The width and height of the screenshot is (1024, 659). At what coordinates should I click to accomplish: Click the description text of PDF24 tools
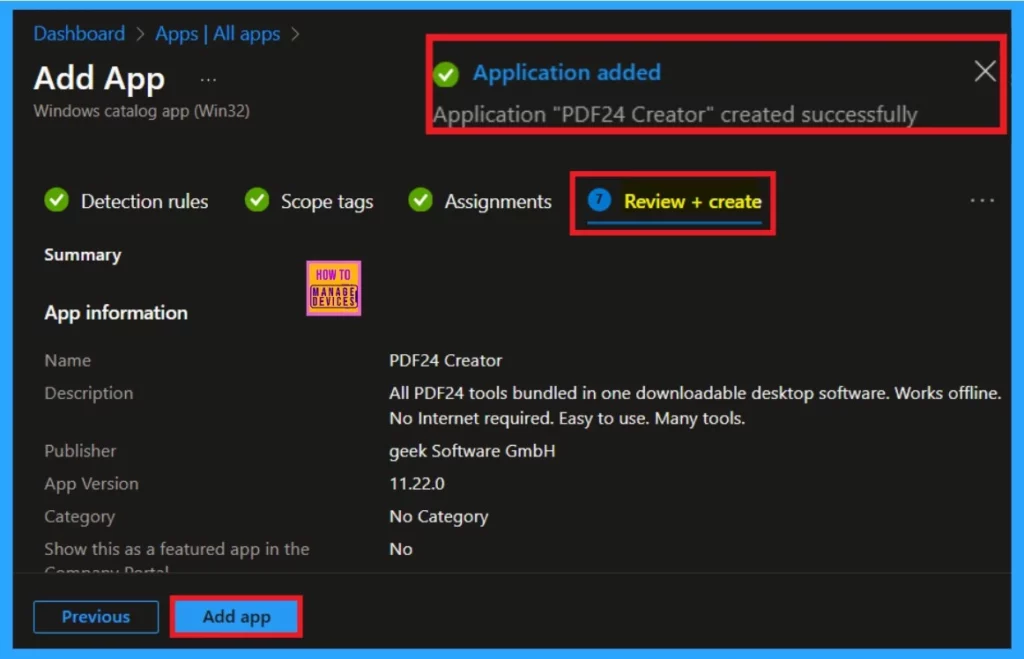[x=695, y=406]
